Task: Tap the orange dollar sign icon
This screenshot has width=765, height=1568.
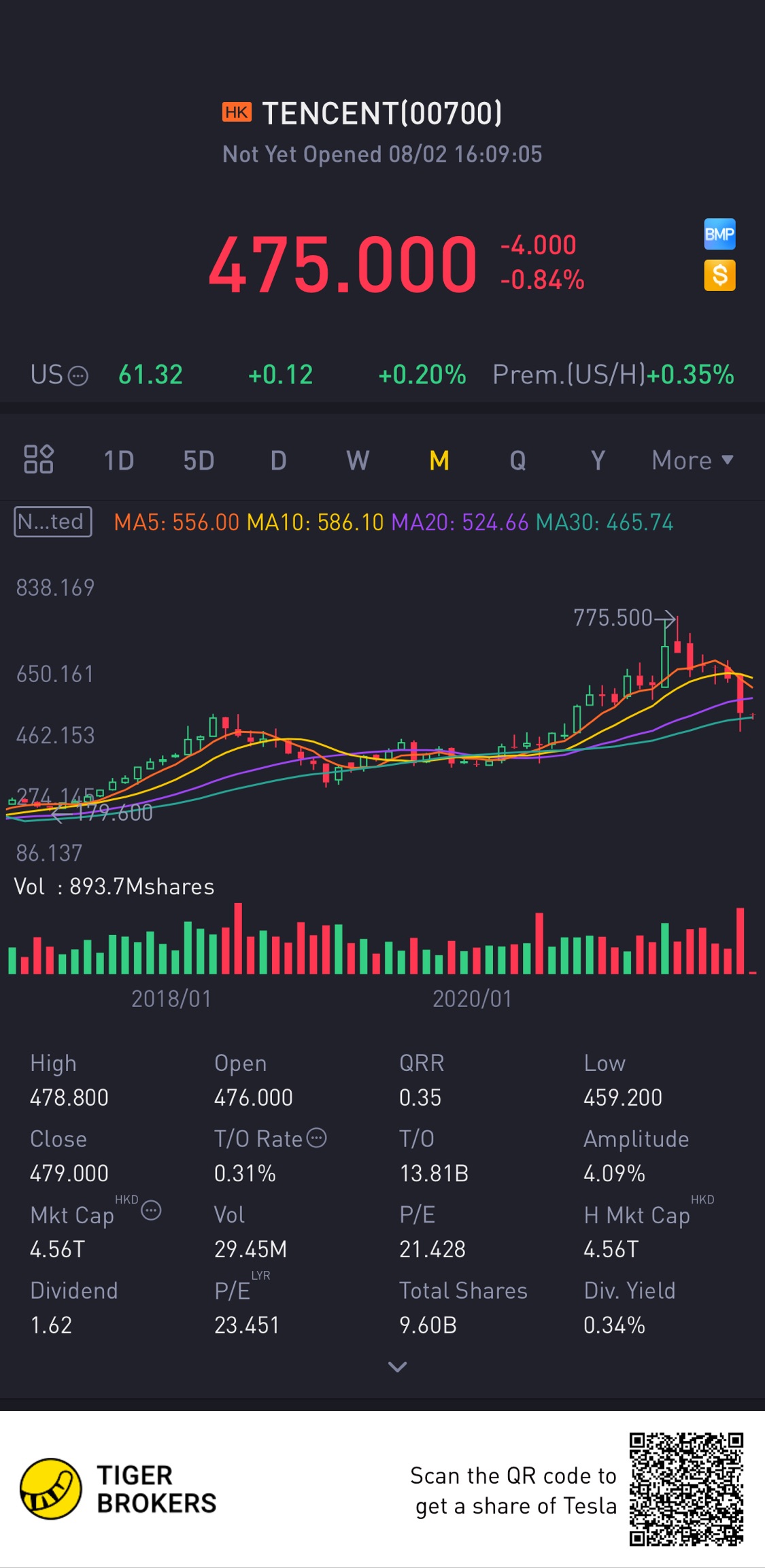Action: coord(719,275)
